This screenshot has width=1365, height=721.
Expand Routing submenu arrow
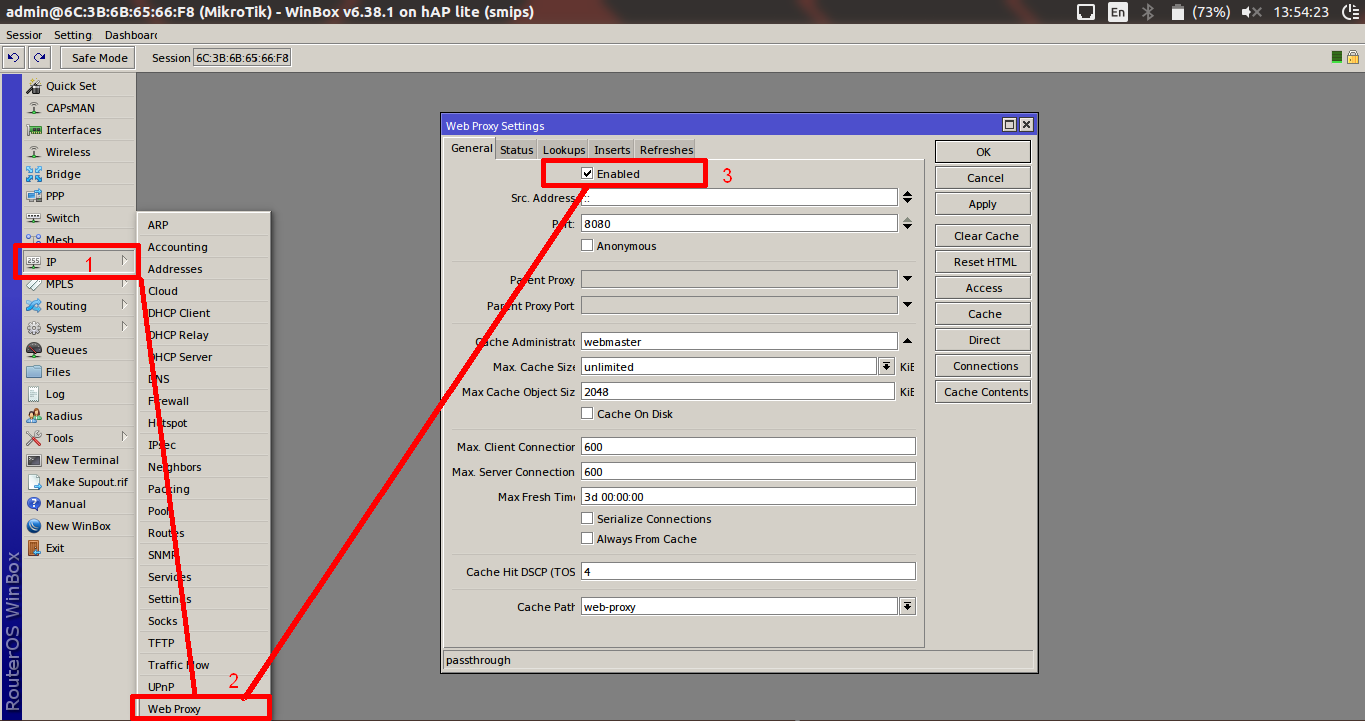124,305
